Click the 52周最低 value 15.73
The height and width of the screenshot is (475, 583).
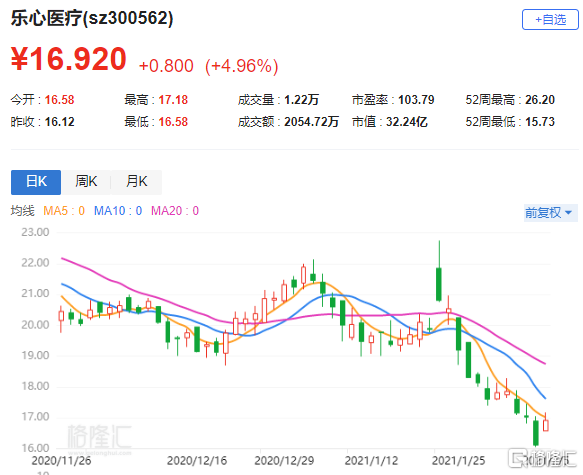(540, 122)
